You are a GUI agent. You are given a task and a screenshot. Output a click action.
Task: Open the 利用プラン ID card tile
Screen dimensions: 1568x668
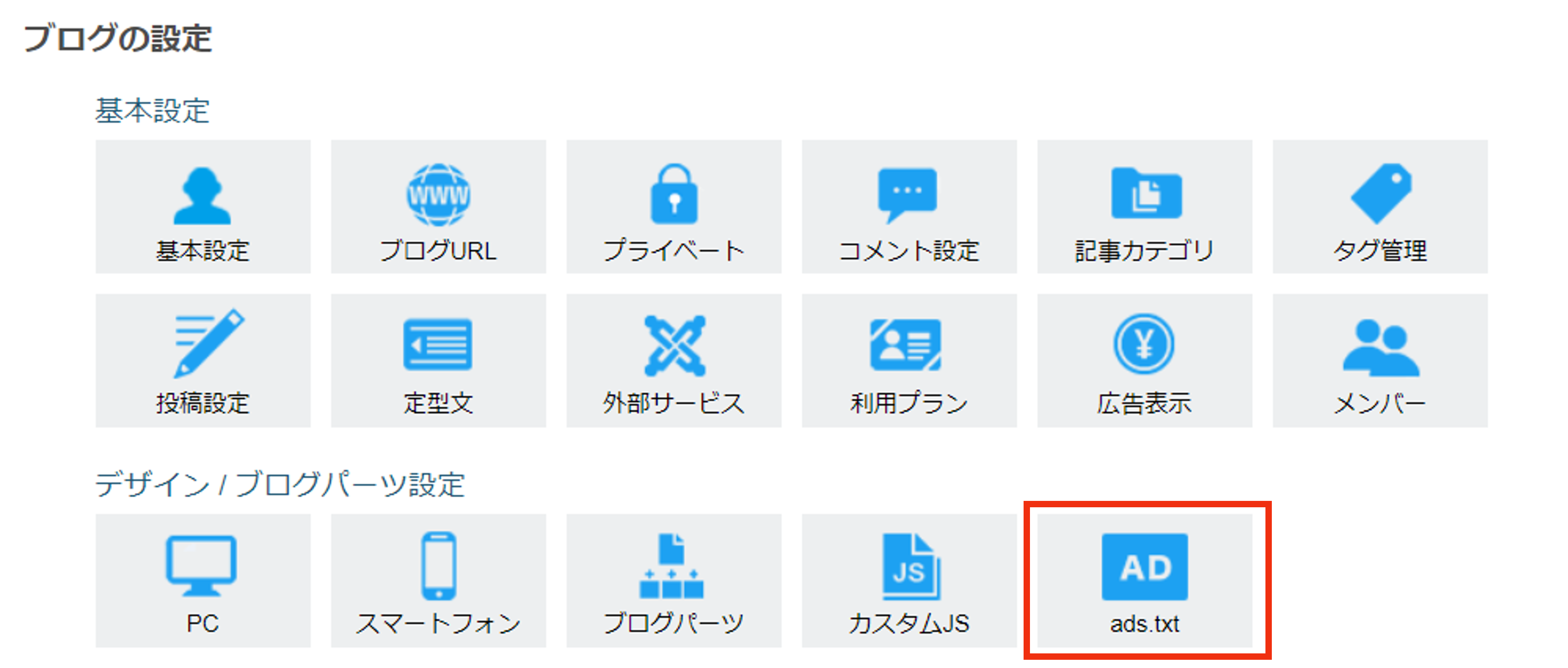(x=909, y=361)
